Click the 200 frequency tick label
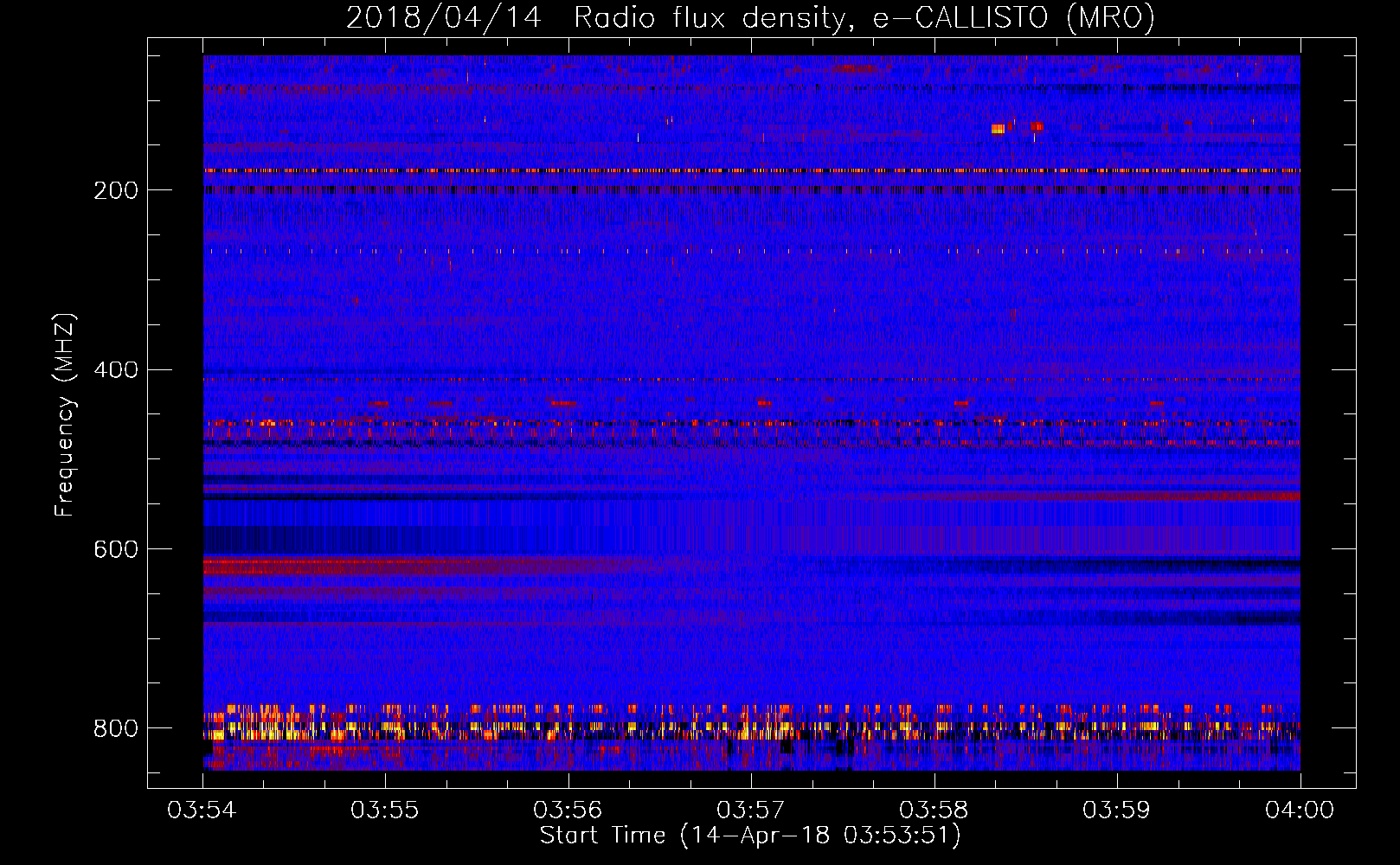The height and width of the screenshot is (865, 1400). click(116, 190)
